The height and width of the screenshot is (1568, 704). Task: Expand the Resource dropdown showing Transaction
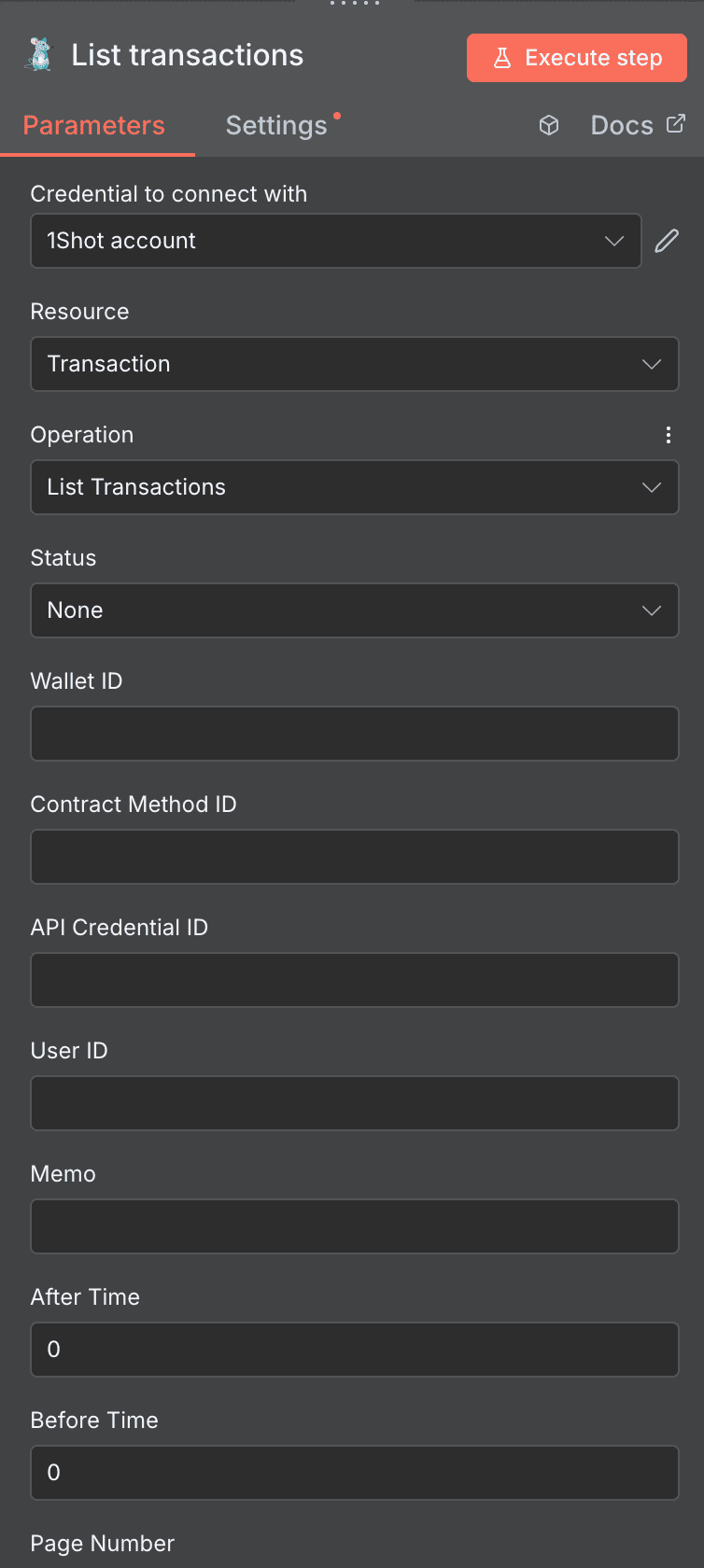pyautogui.click(x=355, y=364)
